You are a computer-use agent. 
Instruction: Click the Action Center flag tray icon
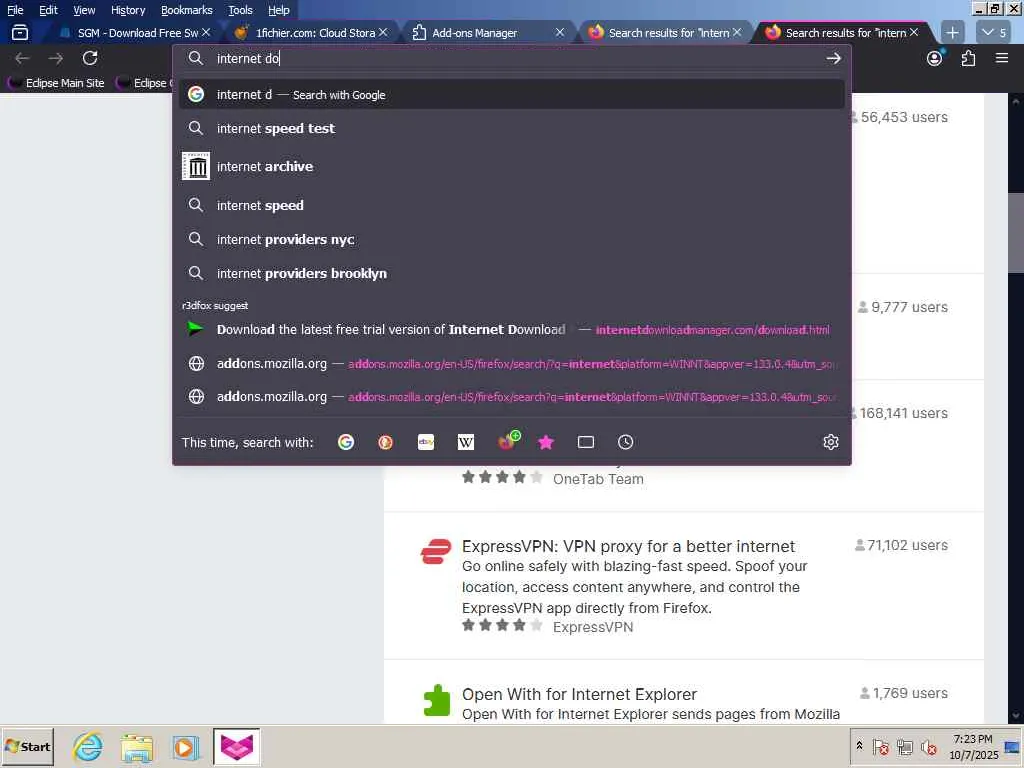point(880,747)
